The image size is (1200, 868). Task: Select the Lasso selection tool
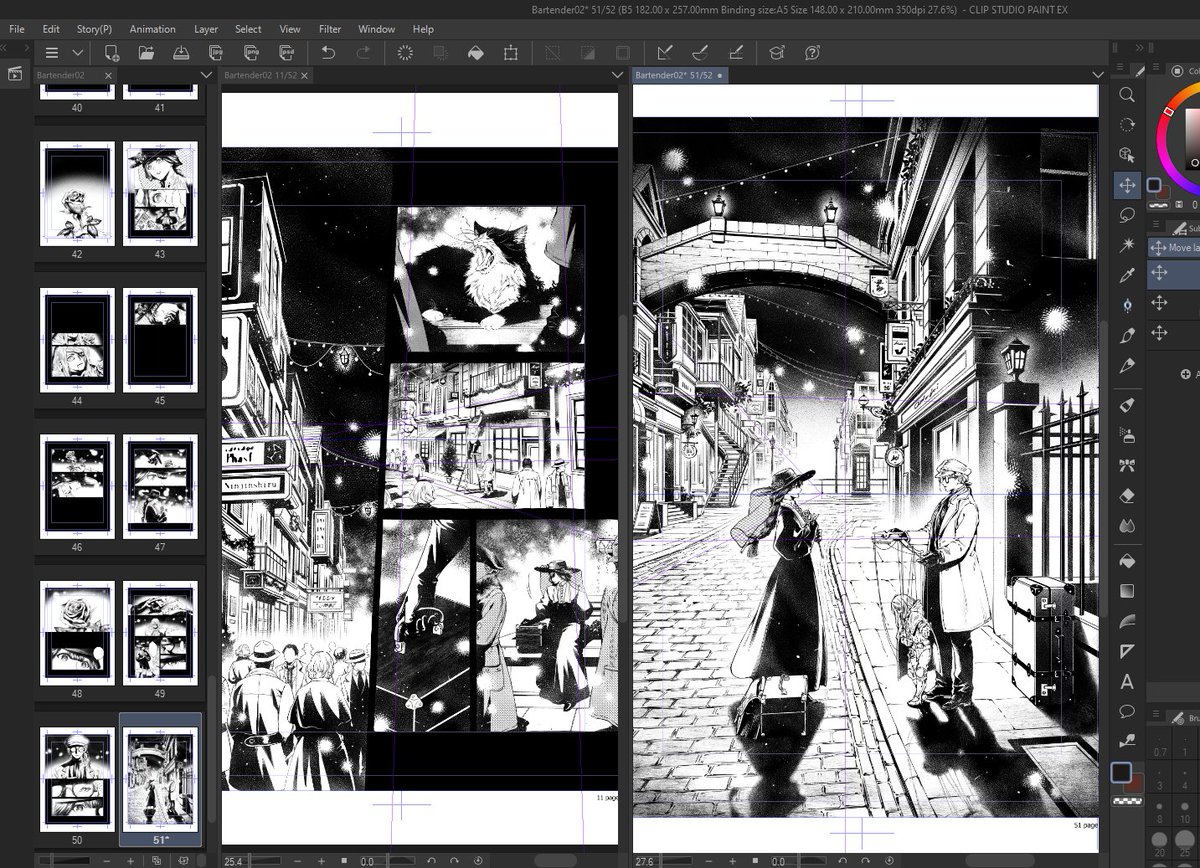point(1127,214)
